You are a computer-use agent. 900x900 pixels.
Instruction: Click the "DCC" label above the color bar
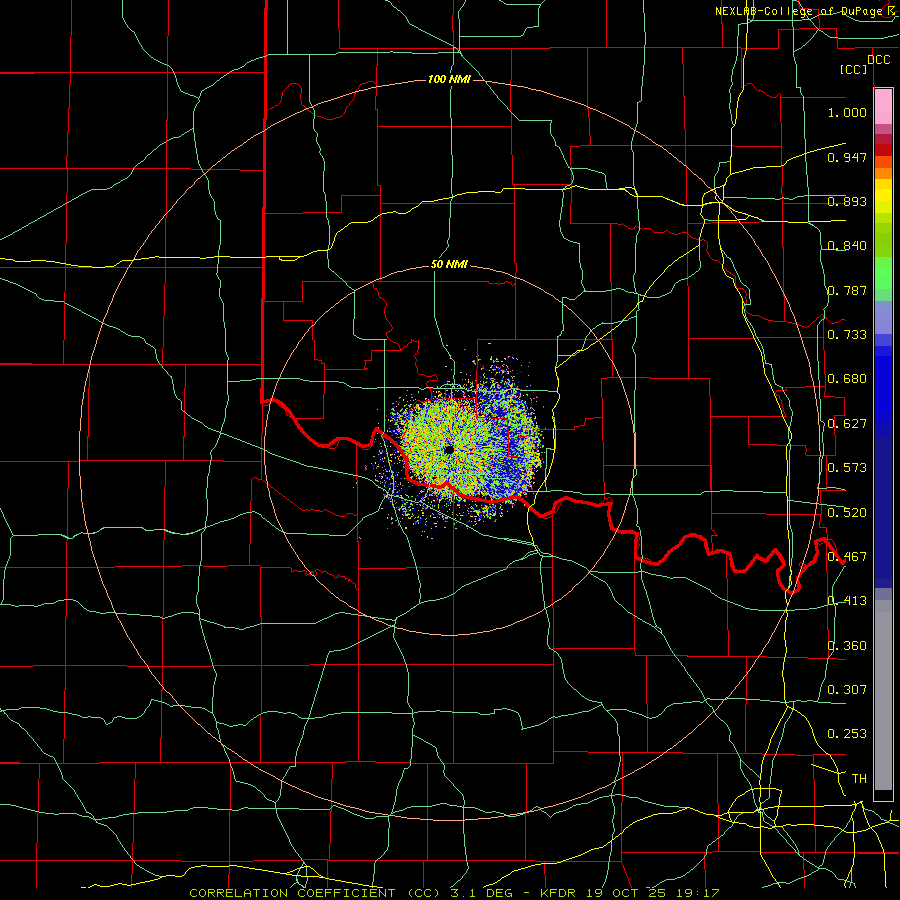[878, 60]
